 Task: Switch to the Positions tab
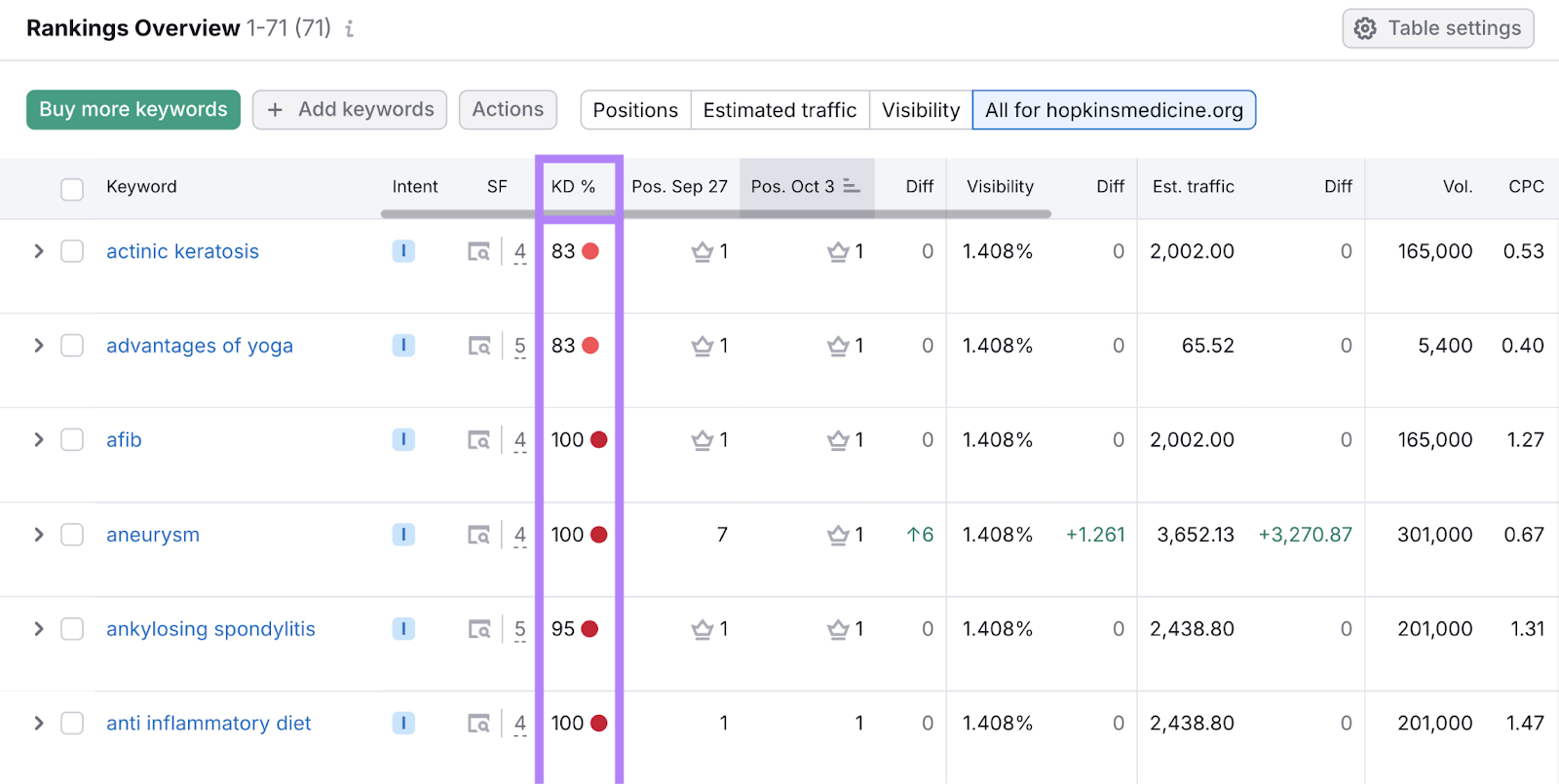(635, 110)
